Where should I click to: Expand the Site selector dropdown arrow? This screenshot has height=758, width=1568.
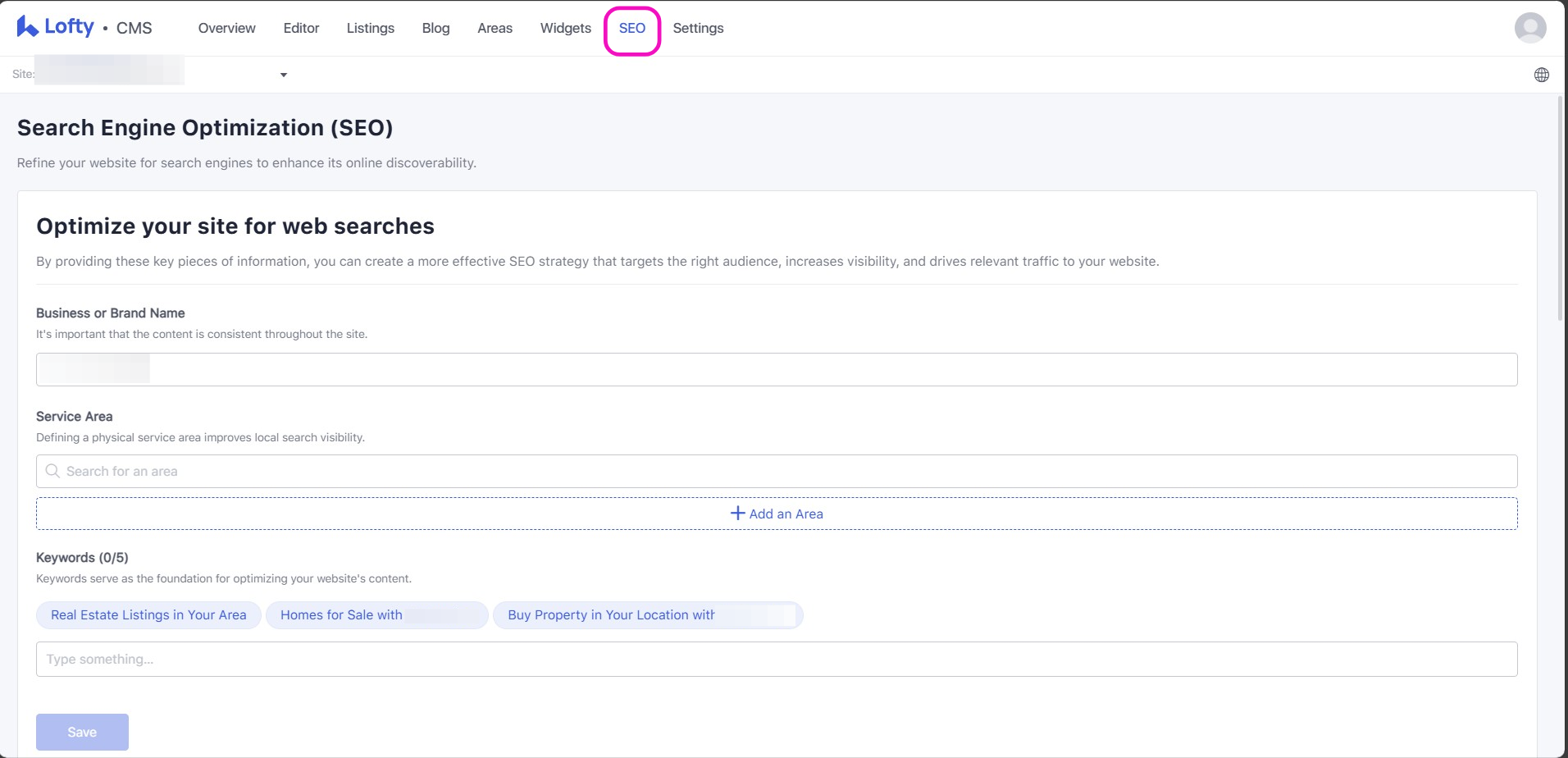click(x=284, y=75)
